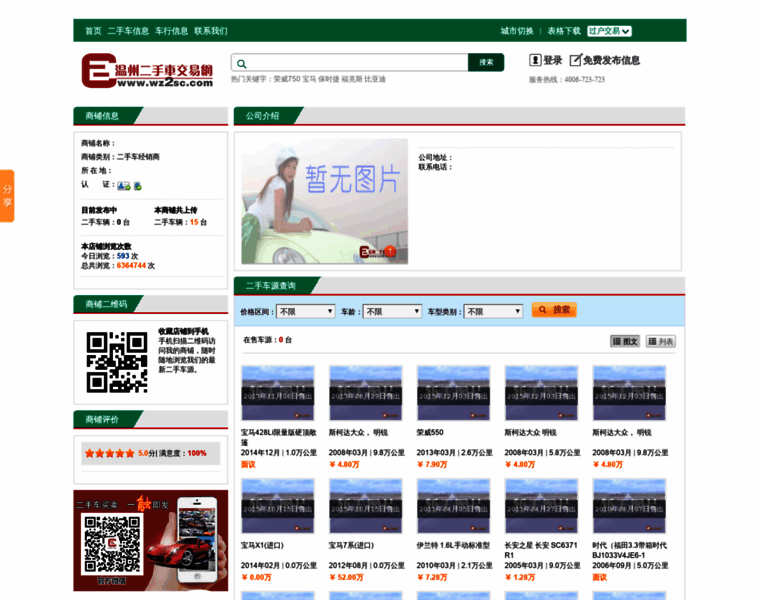This screenshot has height=600, width=760.
Task: Open the 宝马7系(进口) car thumbnail
Action: point(366,506)
